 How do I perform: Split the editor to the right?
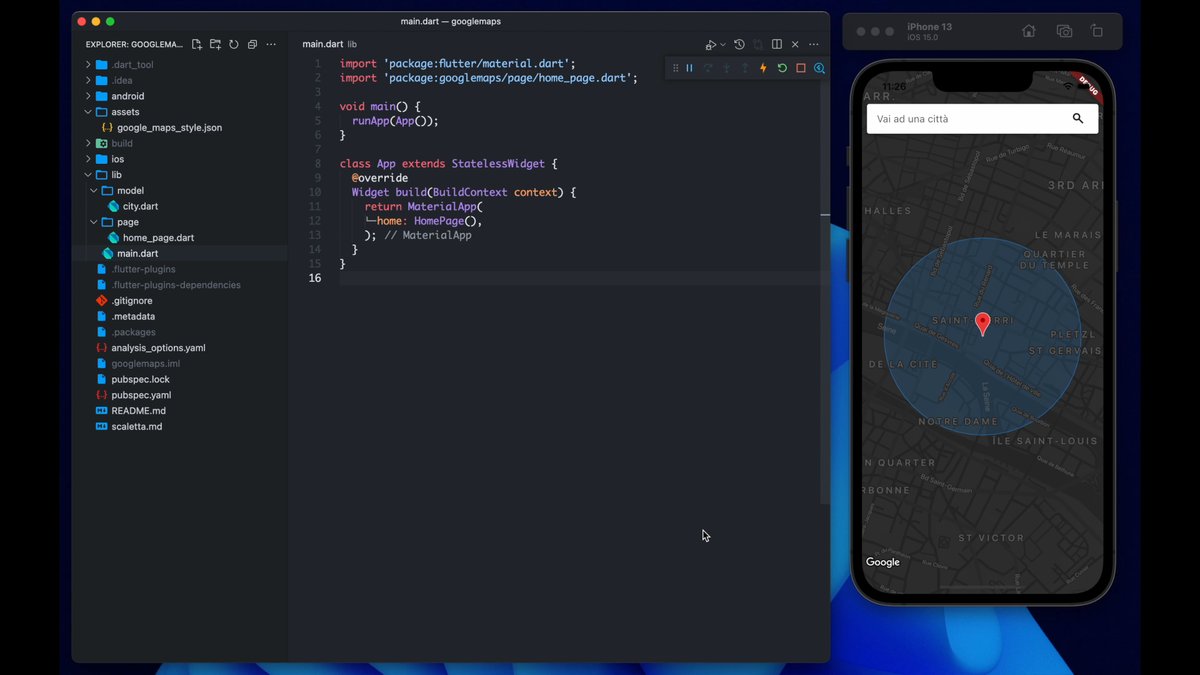coord(776,45)
